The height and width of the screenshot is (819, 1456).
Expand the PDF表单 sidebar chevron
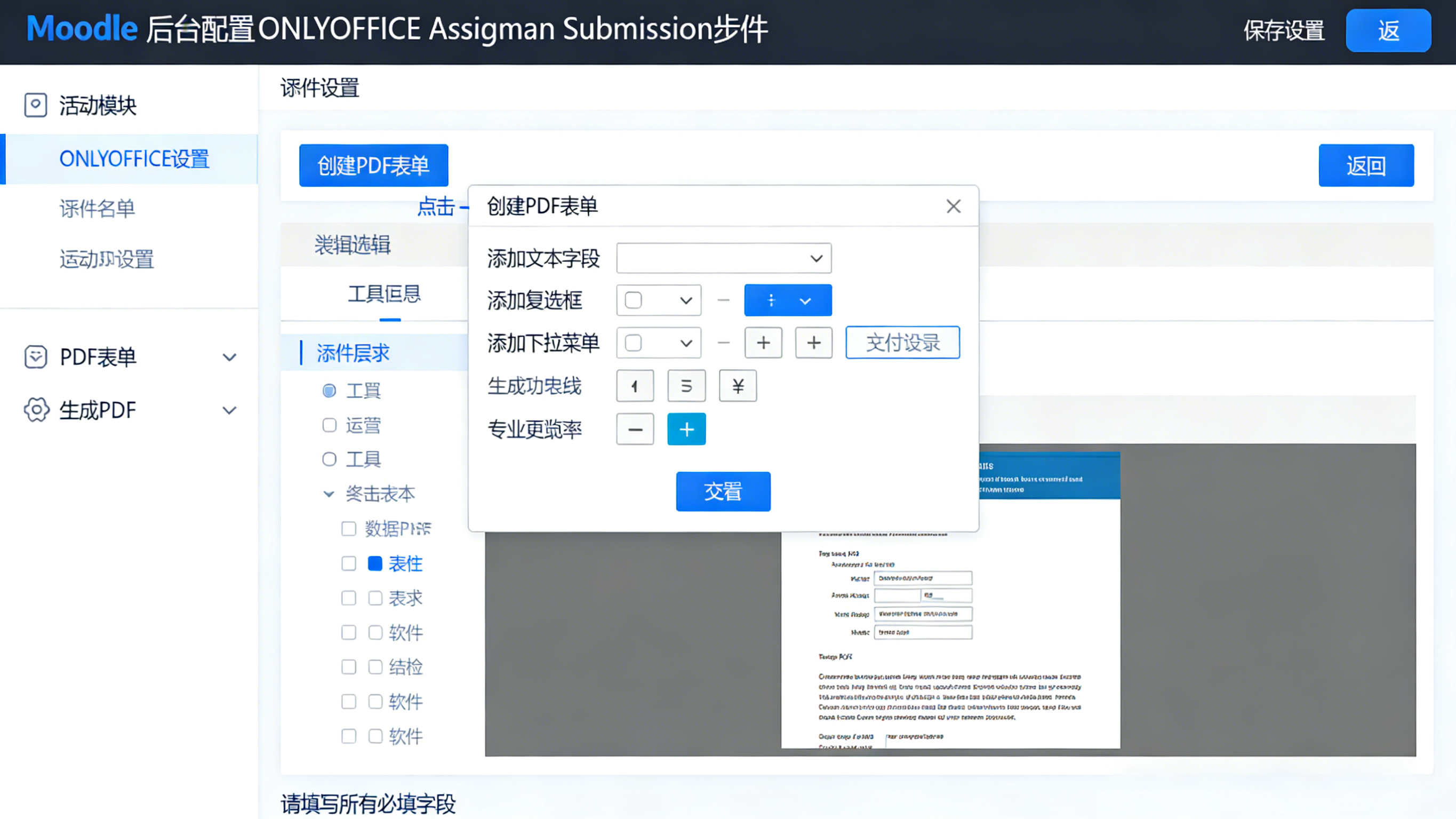coord(229,357)
